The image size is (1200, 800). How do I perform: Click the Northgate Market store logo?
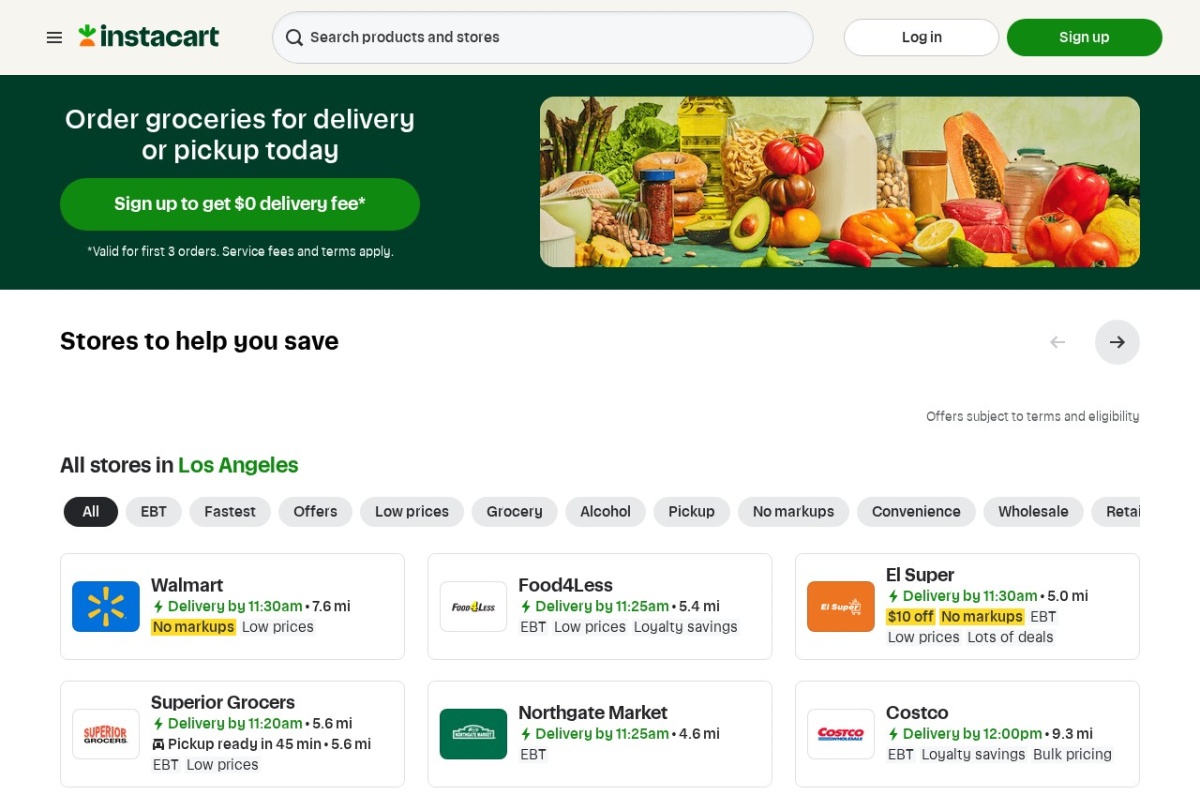pyautogui.click(x=473, y=734)
